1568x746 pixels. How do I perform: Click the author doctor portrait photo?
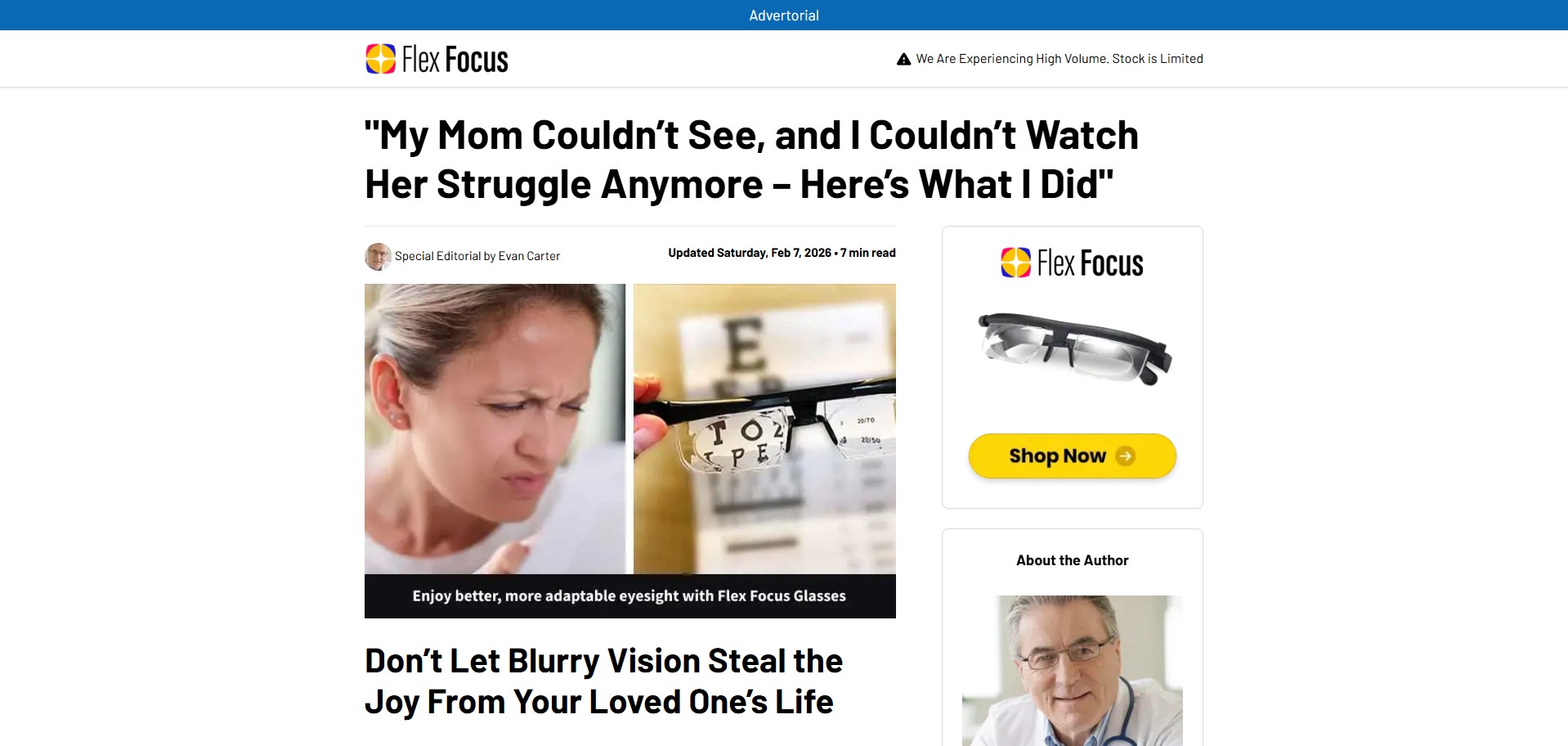coord(1072,670)
